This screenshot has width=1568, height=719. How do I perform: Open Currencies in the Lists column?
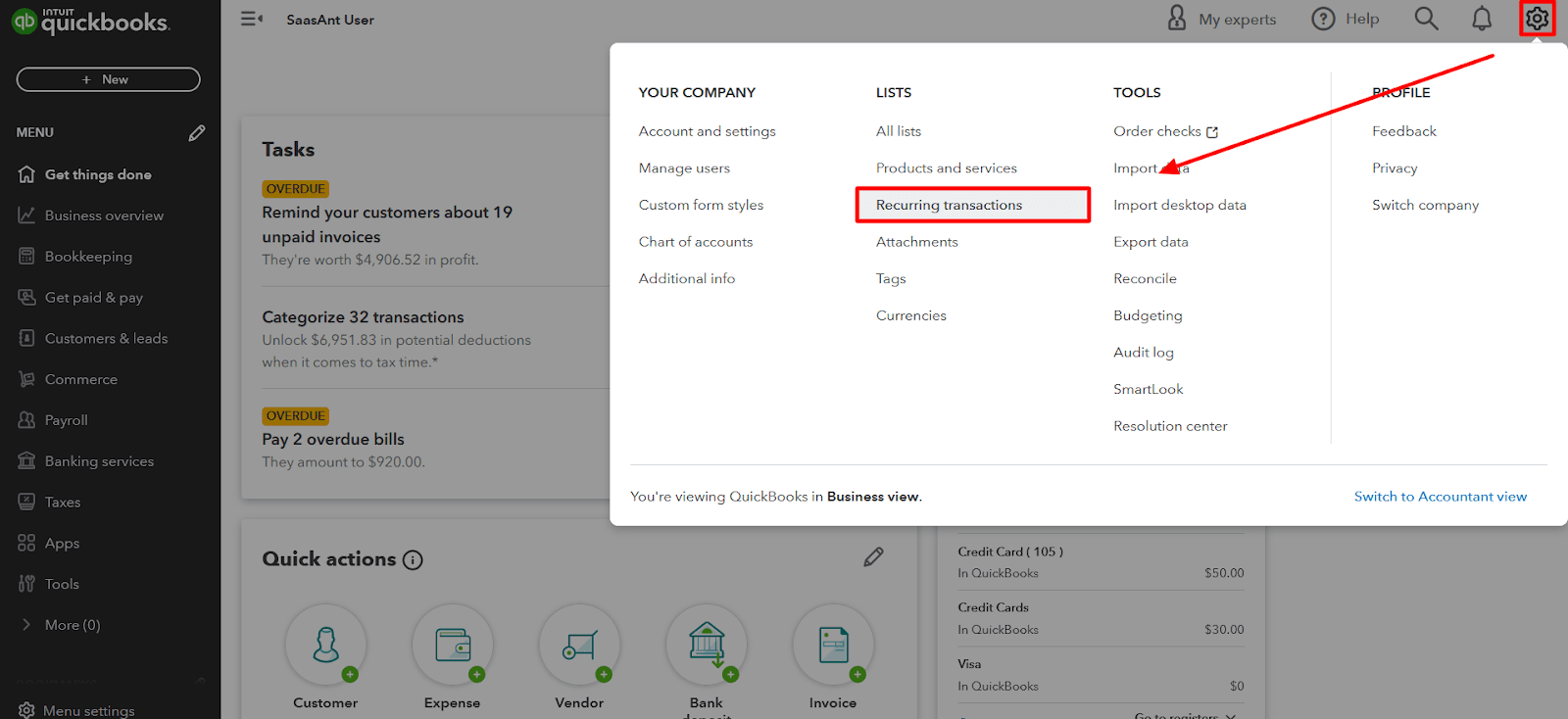pyautogui.click(x=911, y=315)
